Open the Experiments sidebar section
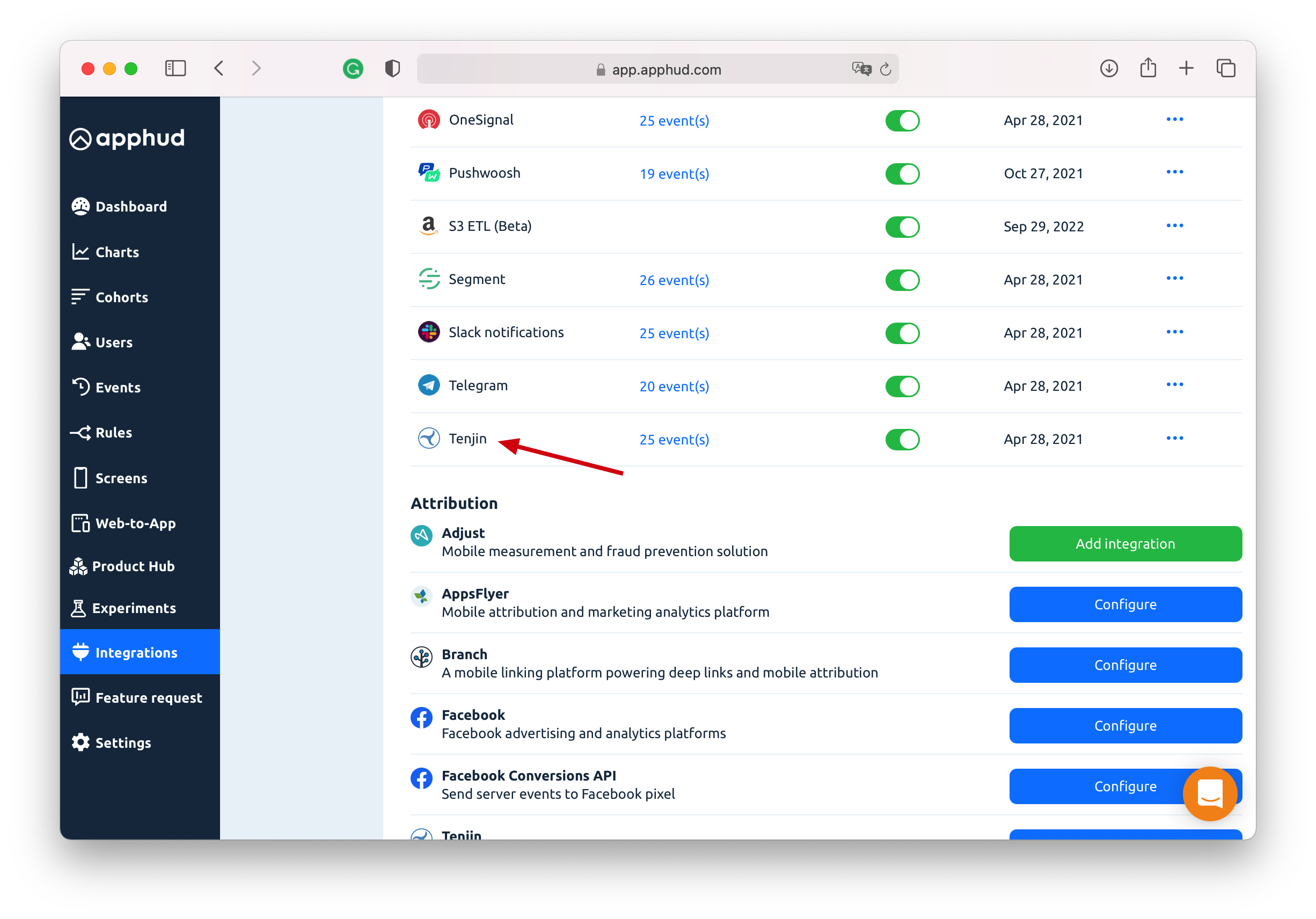Screen dimensions: 1316x919 134,608
